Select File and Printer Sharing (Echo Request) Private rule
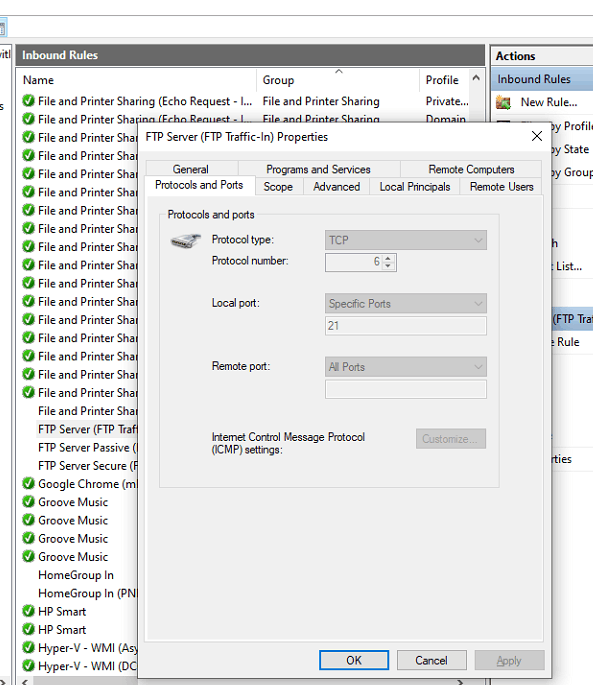Screen dimensions: 593x685 (145, 101)
